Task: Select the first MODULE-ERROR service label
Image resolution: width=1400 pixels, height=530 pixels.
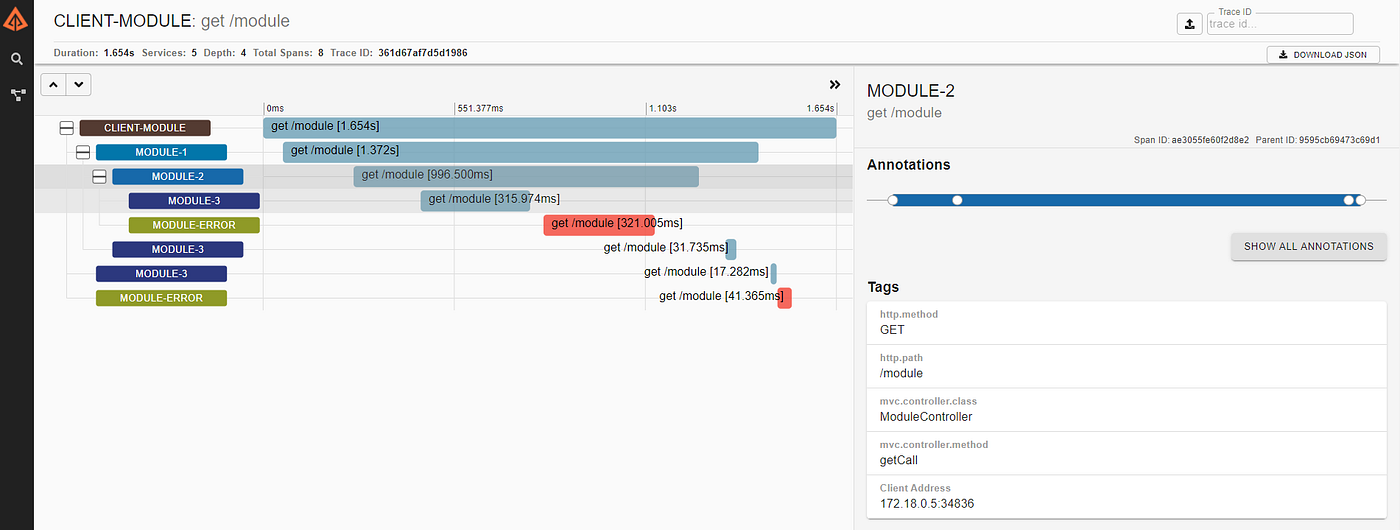Action: (x=194, y=225)
